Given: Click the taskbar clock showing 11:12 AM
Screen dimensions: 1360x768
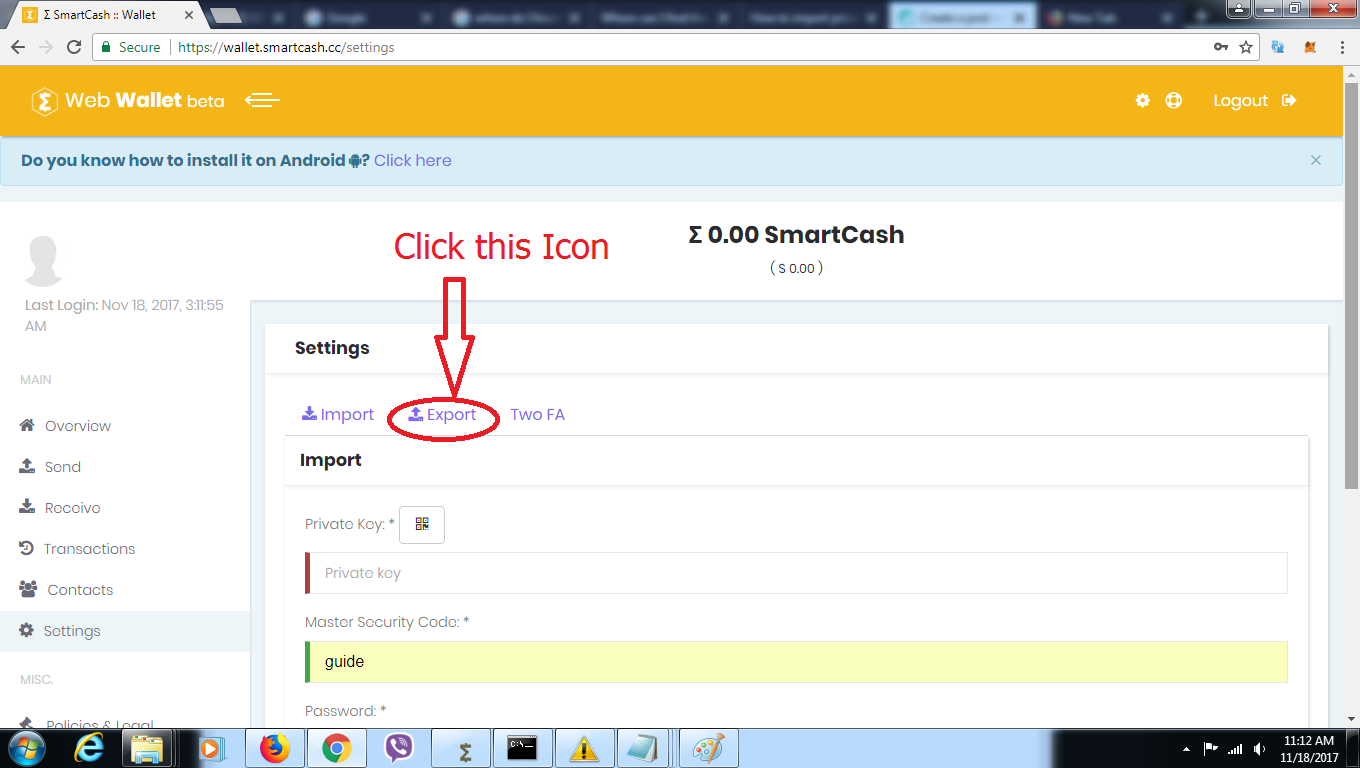Looking at the screenshot, I should (x=1309, y=749).
